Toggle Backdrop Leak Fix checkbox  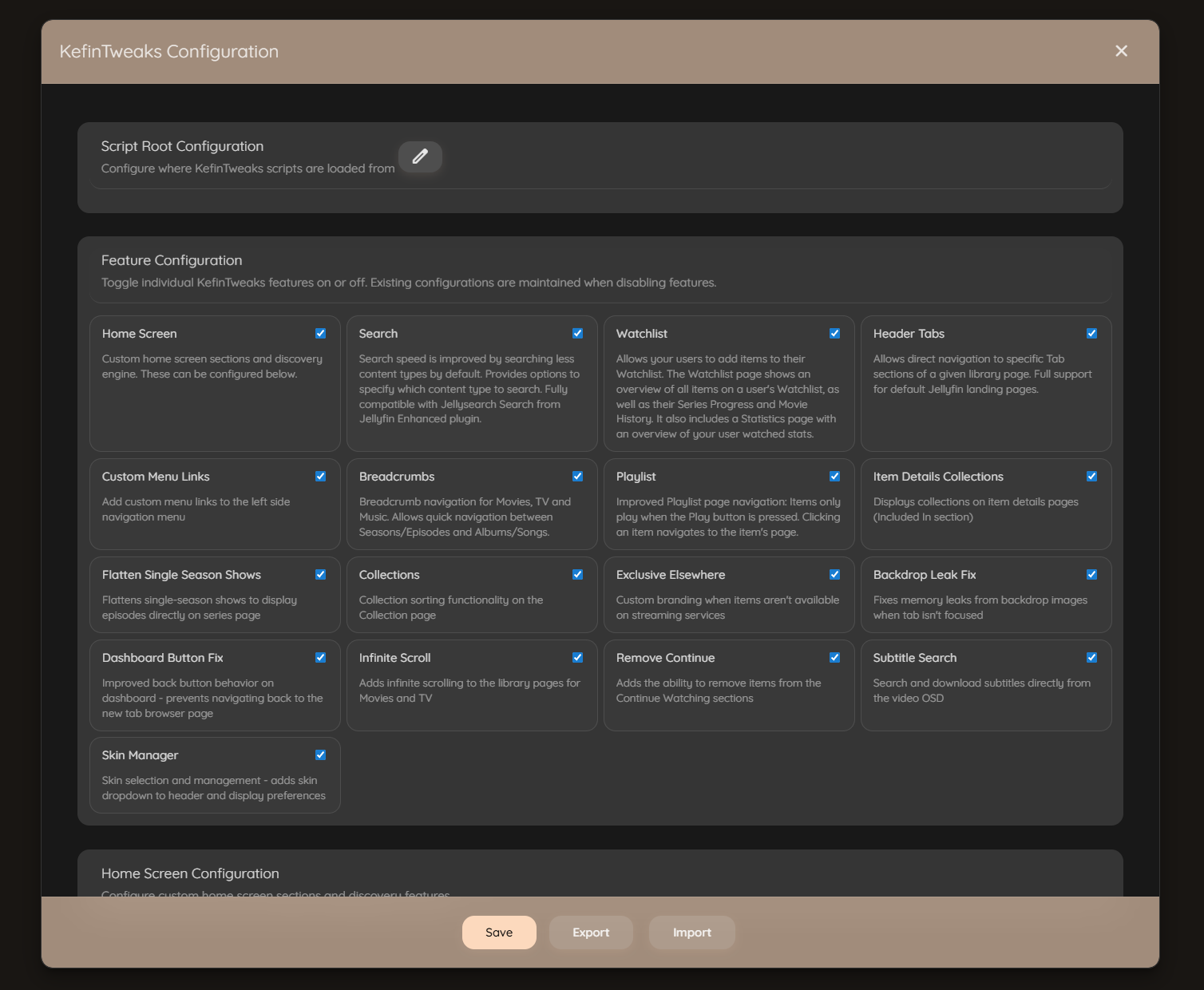coord(1091,575)
